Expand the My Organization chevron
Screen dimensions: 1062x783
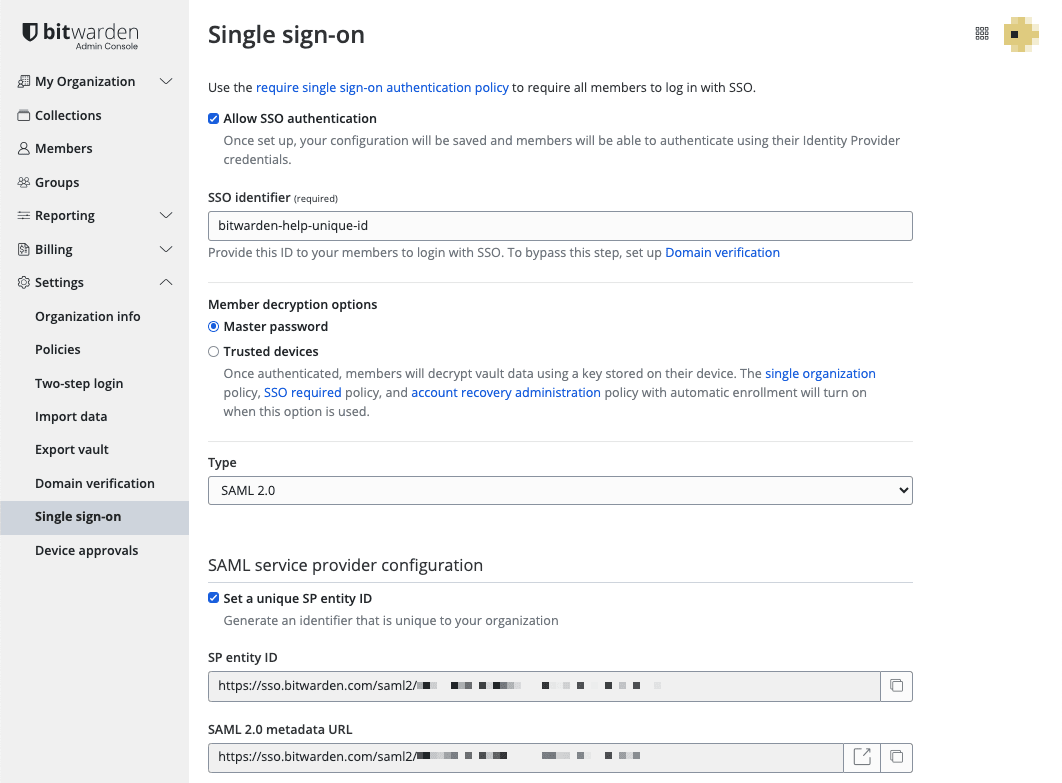pos(166,81)
